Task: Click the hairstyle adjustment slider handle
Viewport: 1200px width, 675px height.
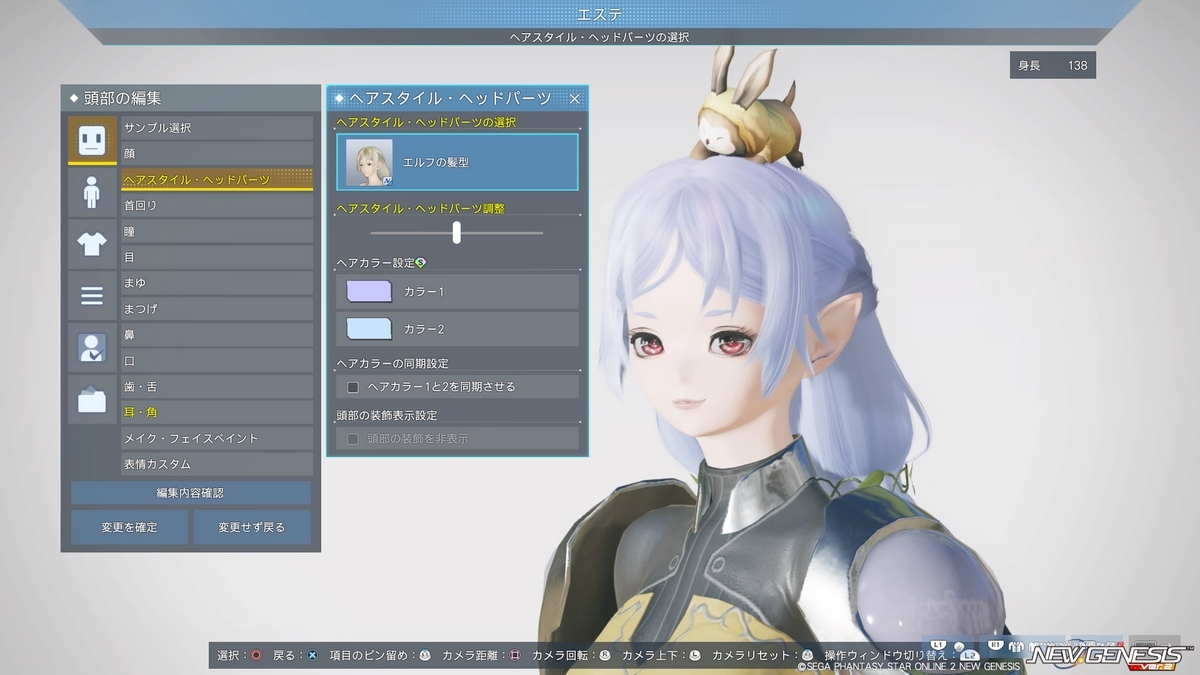Action: click(457, 232)
